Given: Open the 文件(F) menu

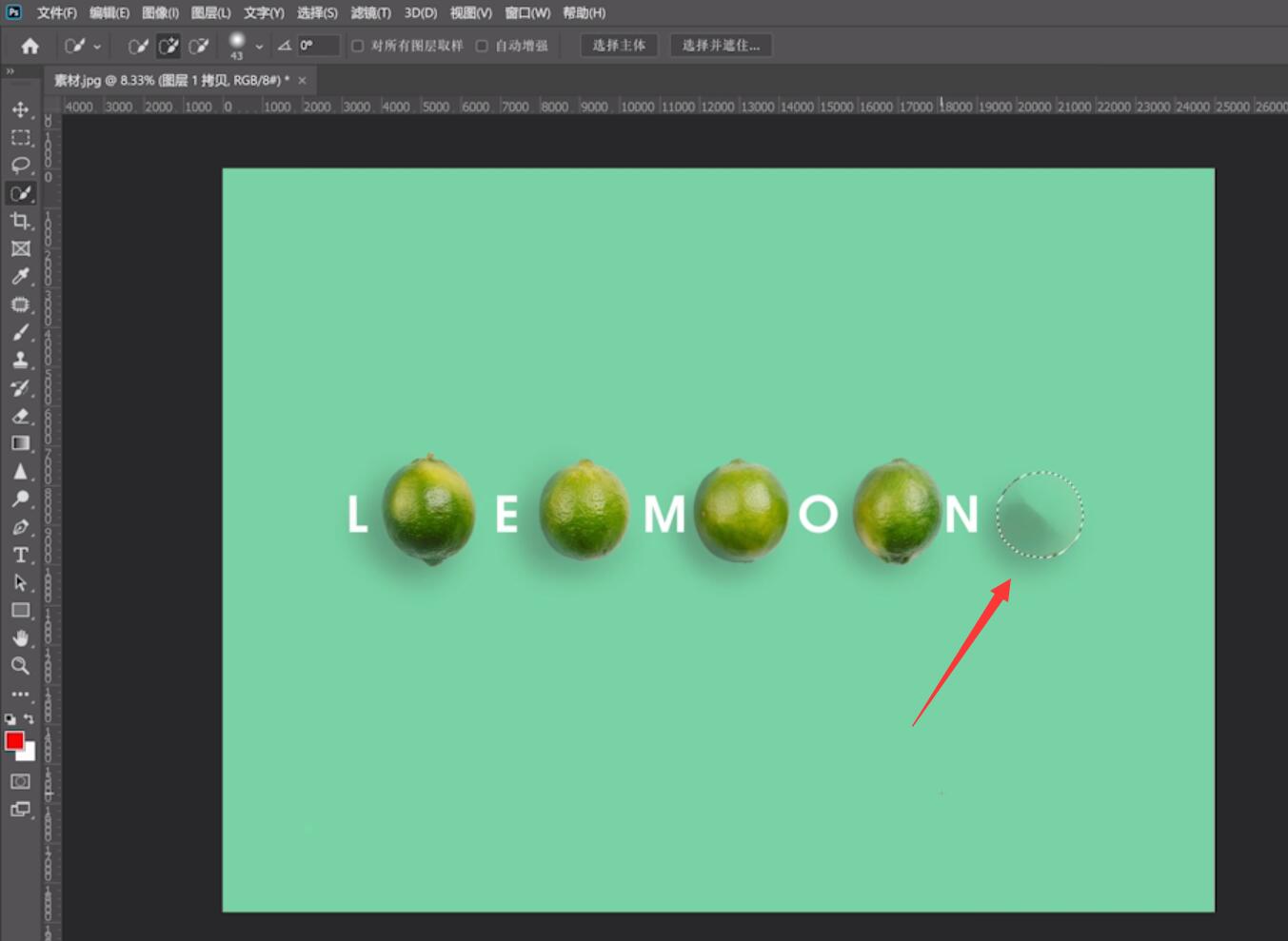Looking at the screenshot, I should point(56,12).
